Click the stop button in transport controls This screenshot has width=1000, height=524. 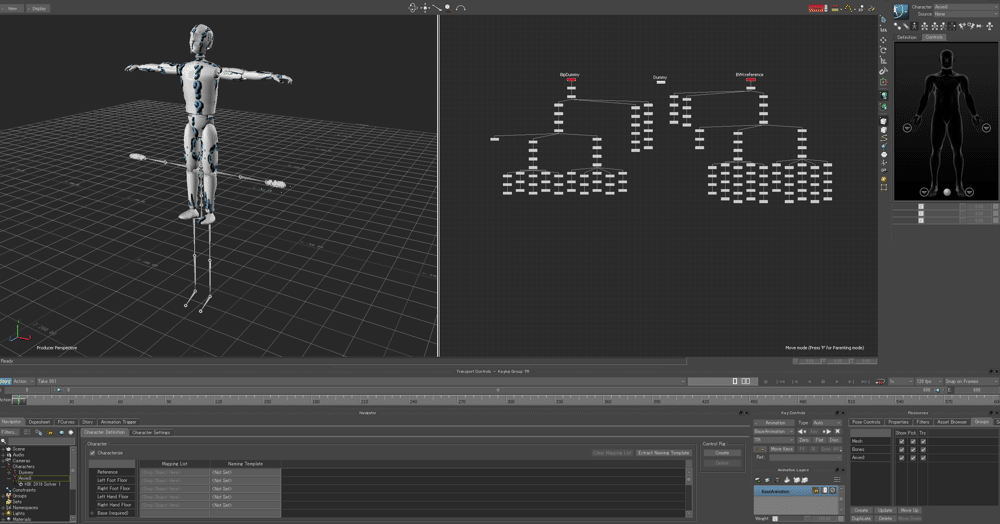point(823,381)
